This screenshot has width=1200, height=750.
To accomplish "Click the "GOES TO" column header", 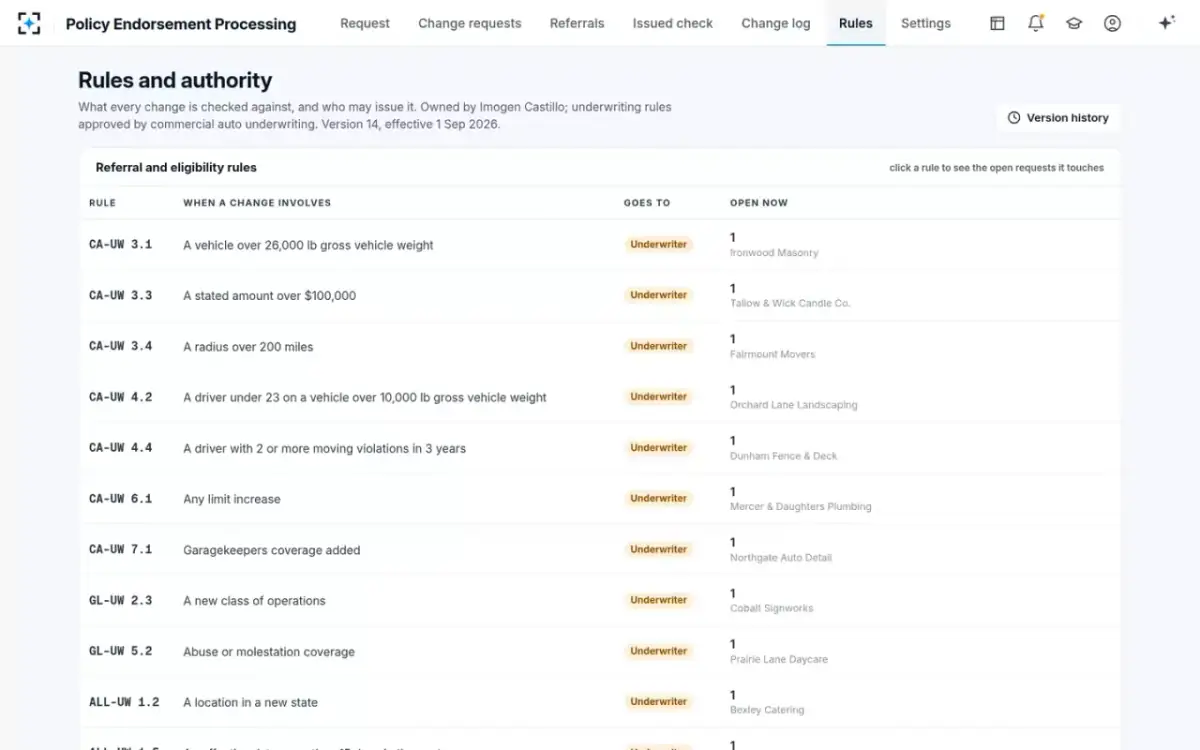I will (x=647, y=203).
